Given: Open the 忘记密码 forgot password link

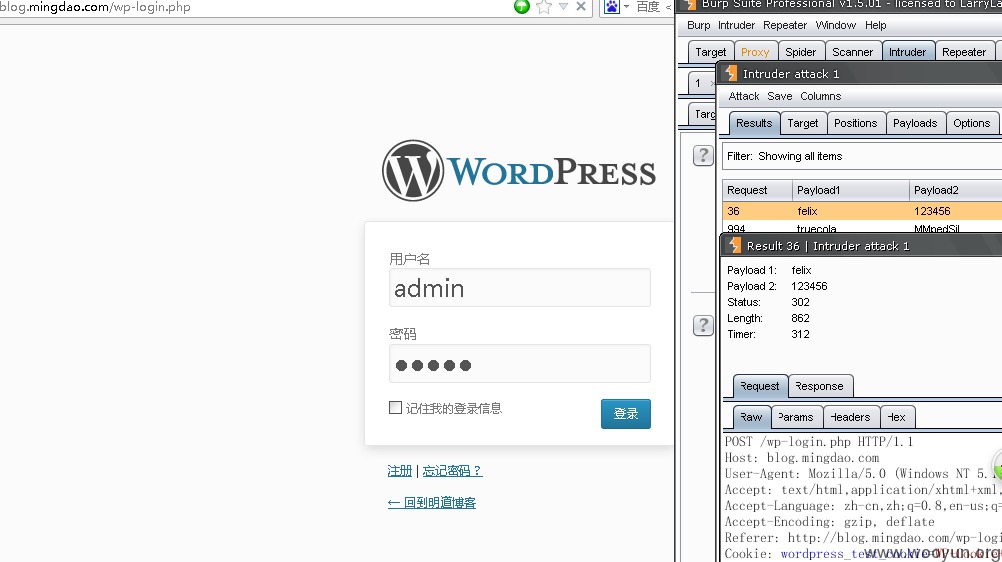Looking at the screenshot, I should [x=452, y=471].
